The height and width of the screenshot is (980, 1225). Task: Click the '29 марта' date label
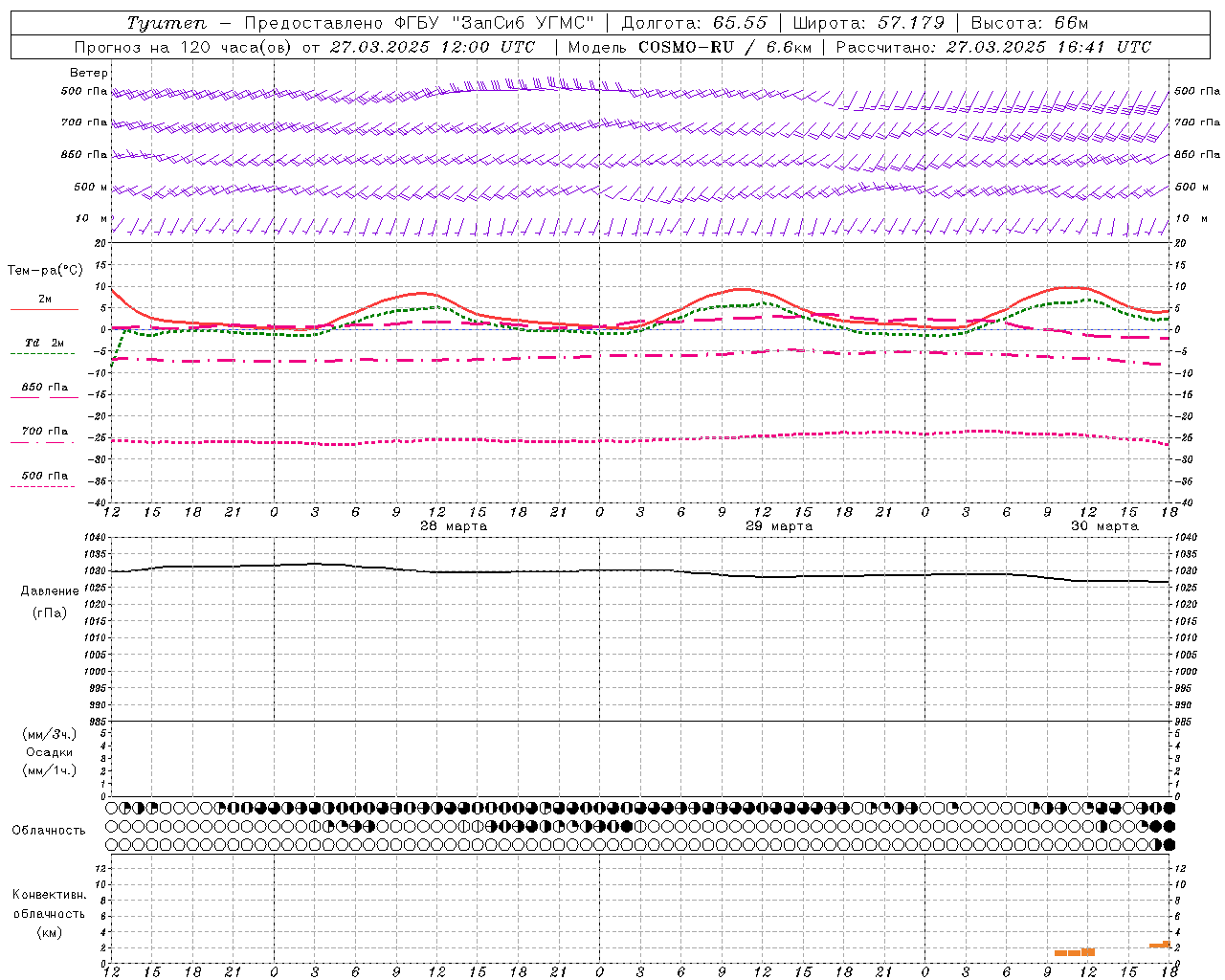(x=779, y=526)
